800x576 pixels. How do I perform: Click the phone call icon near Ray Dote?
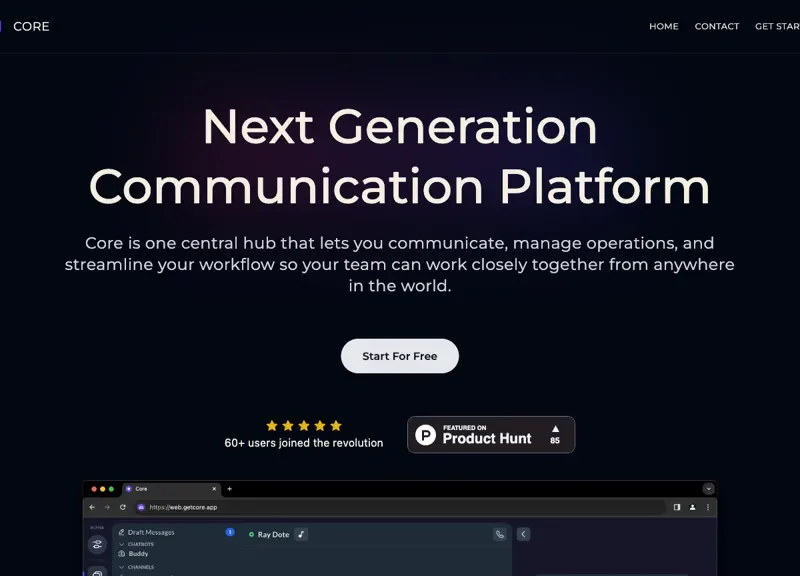[x=500, y=534]
